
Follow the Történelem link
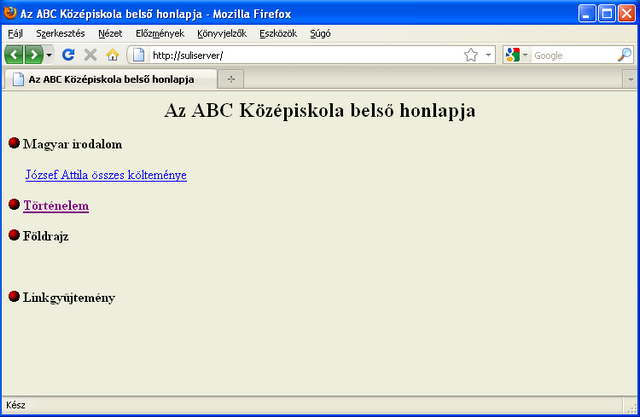56,206
